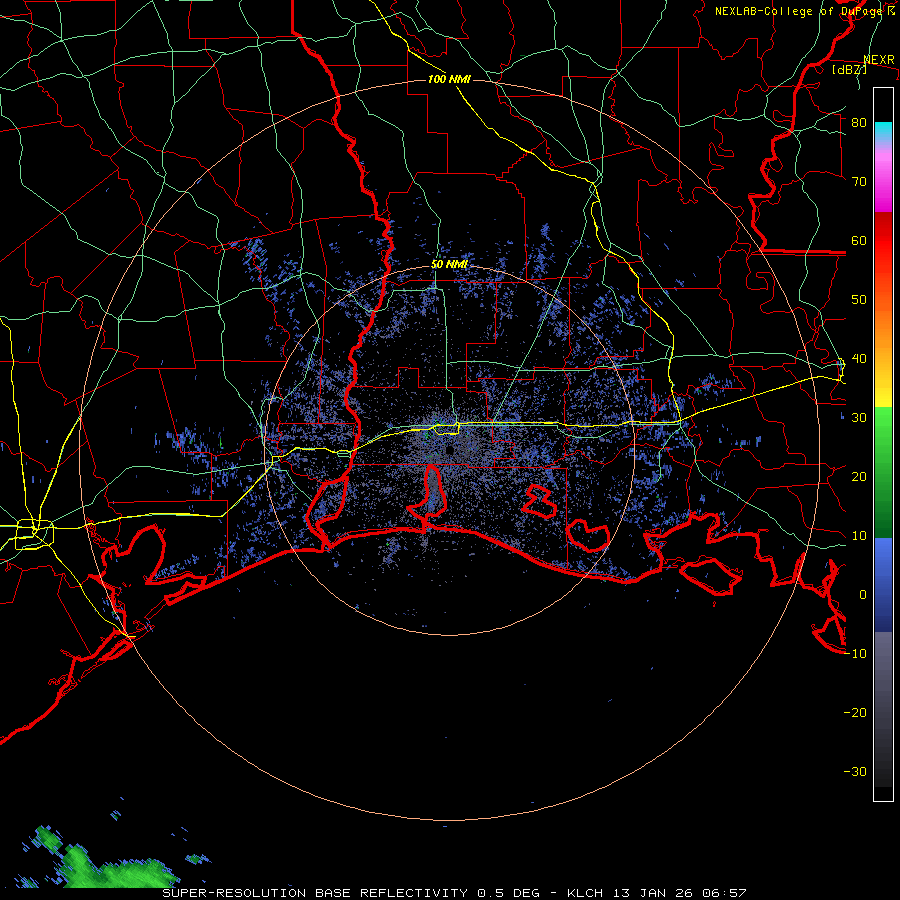Click the NEXR label above the color scale
This screenshot has height=900, width=900.
[x=879, y=60]
